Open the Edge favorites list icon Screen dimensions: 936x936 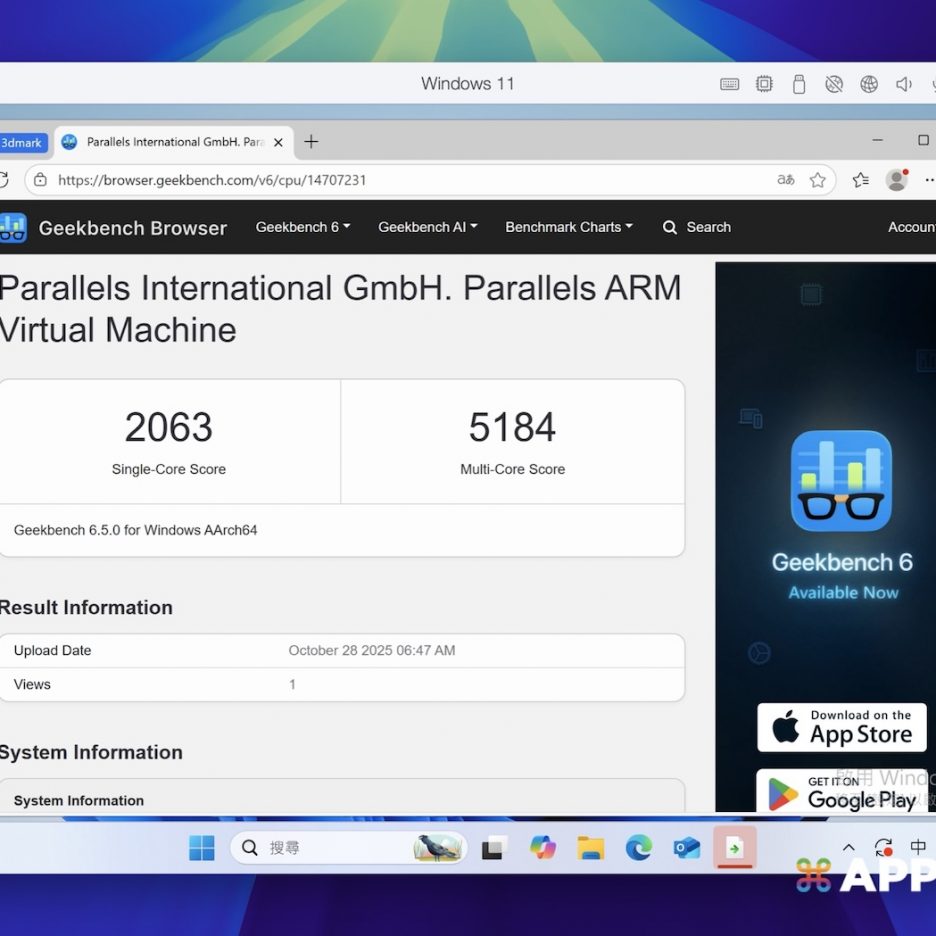[860, 180]
